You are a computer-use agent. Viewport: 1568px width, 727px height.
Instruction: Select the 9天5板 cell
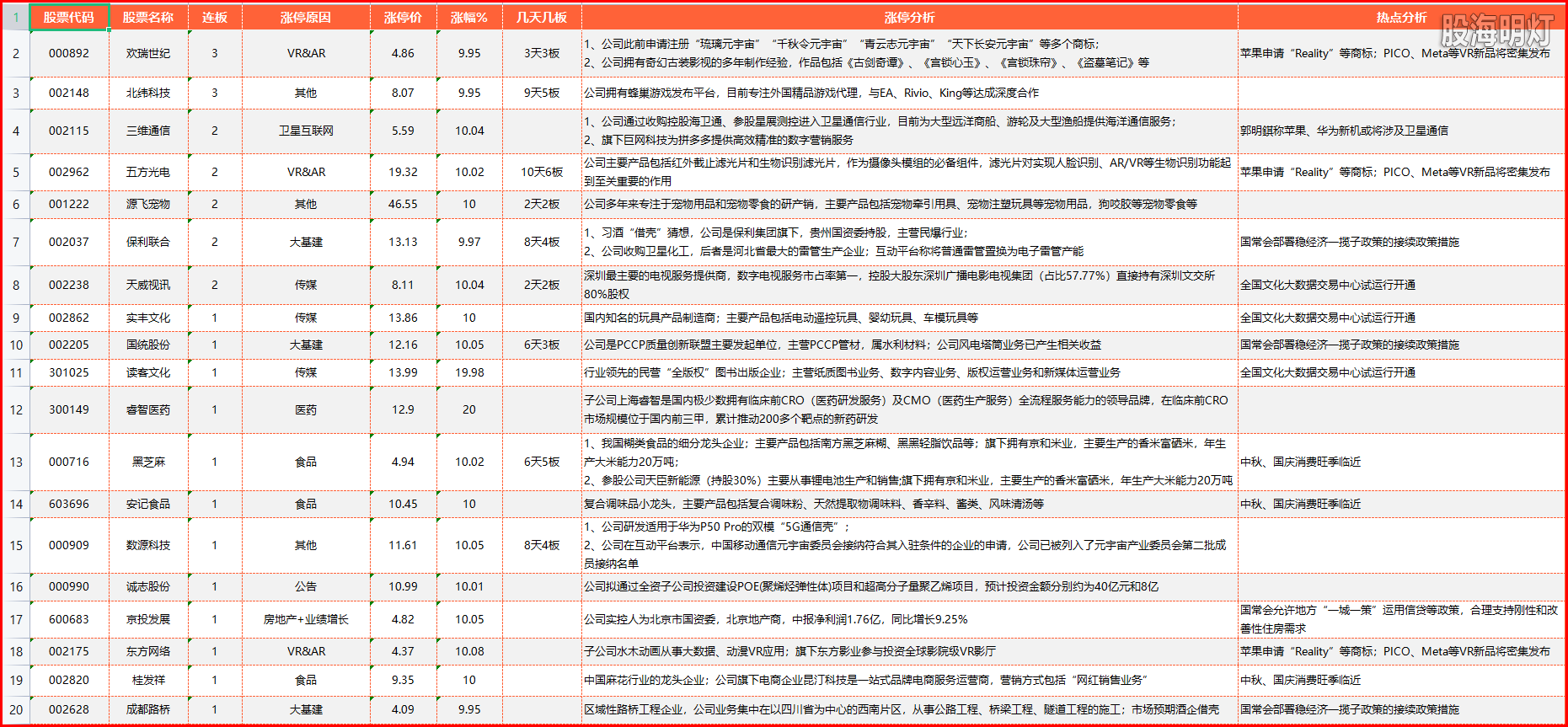[542, 93]
